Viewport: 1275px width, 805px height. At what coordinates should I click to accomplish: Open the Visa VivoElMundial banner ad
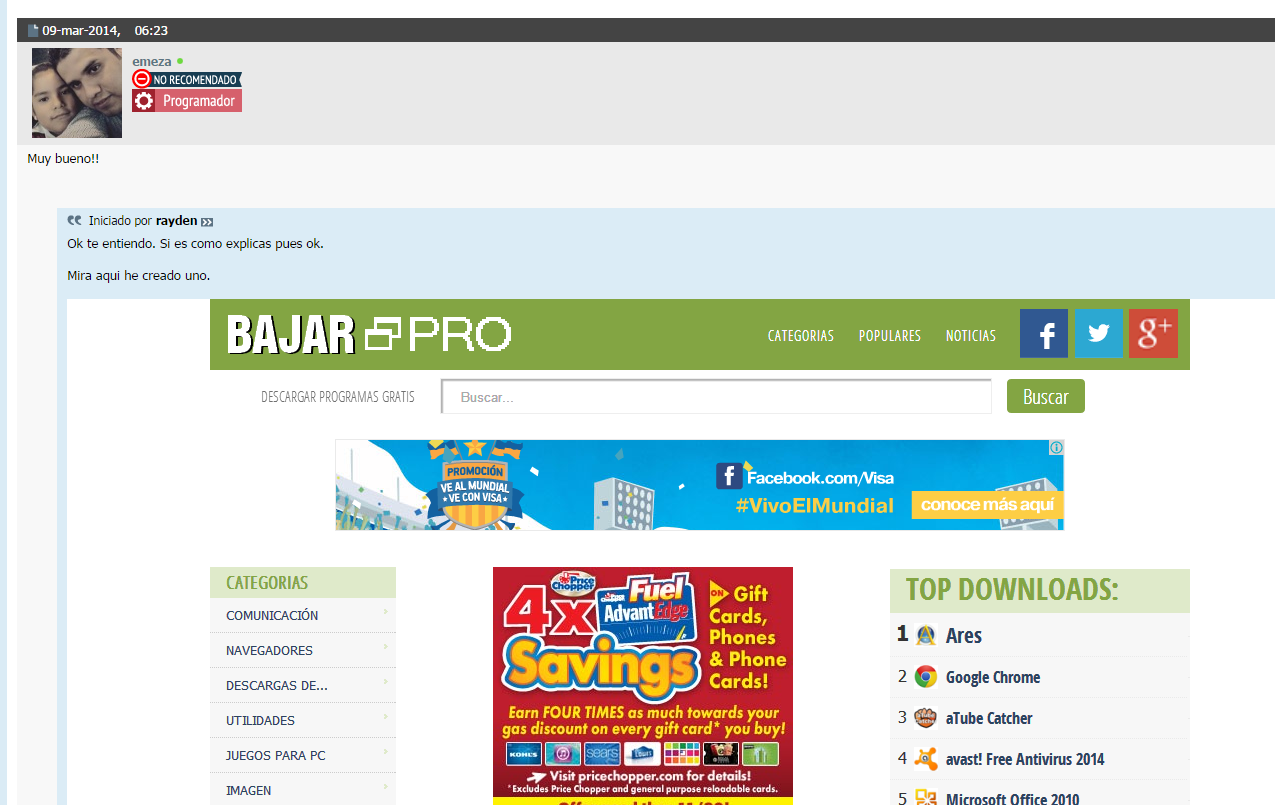click(700, 485)
